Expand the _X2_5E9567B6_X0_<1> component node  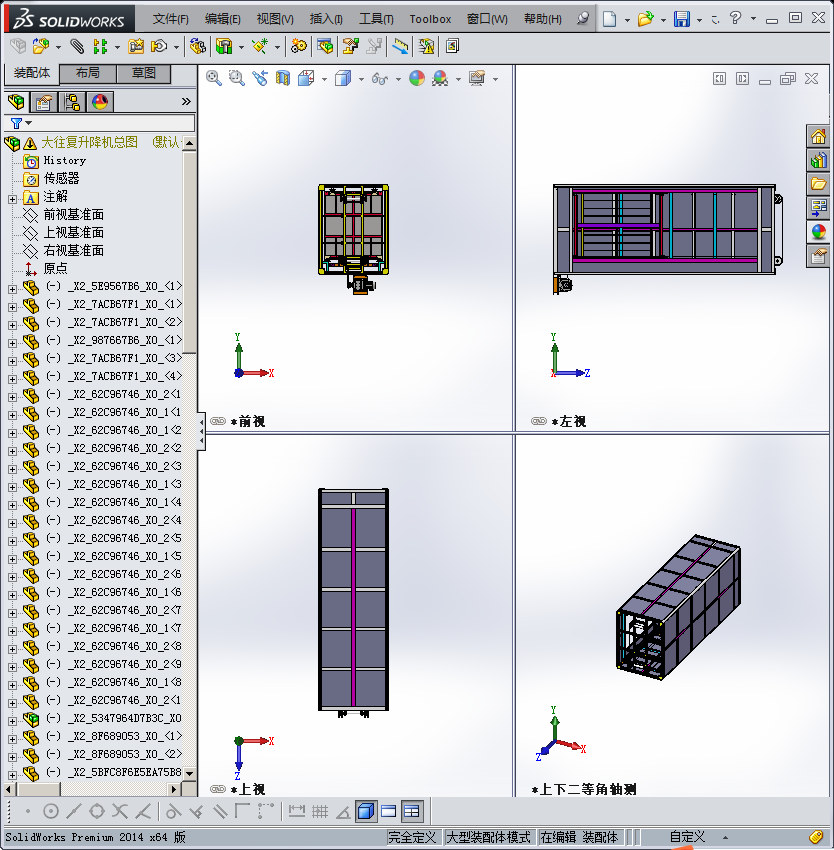click(x=13, y=287)
